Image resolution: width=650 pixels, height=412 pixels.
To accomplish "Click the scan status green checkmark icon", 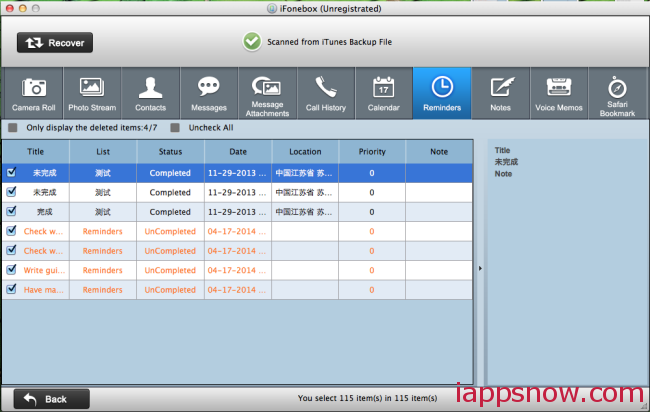I will (252, 41).
